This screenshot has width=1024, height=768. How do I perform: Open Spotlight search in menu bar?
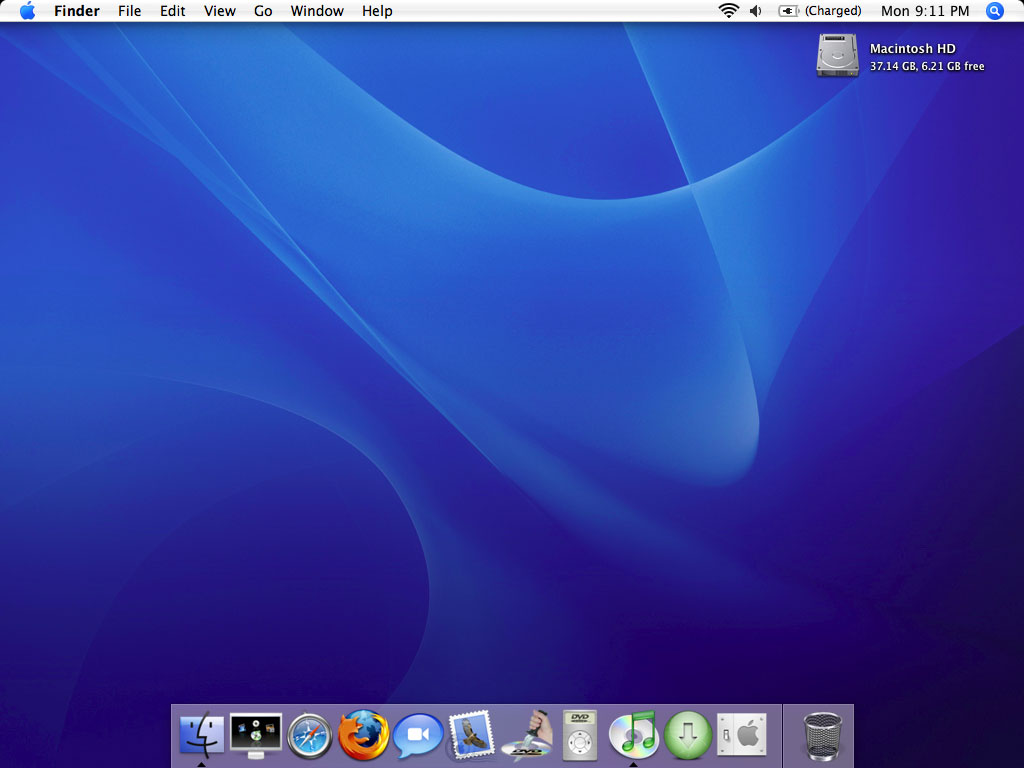click(994, 11)
